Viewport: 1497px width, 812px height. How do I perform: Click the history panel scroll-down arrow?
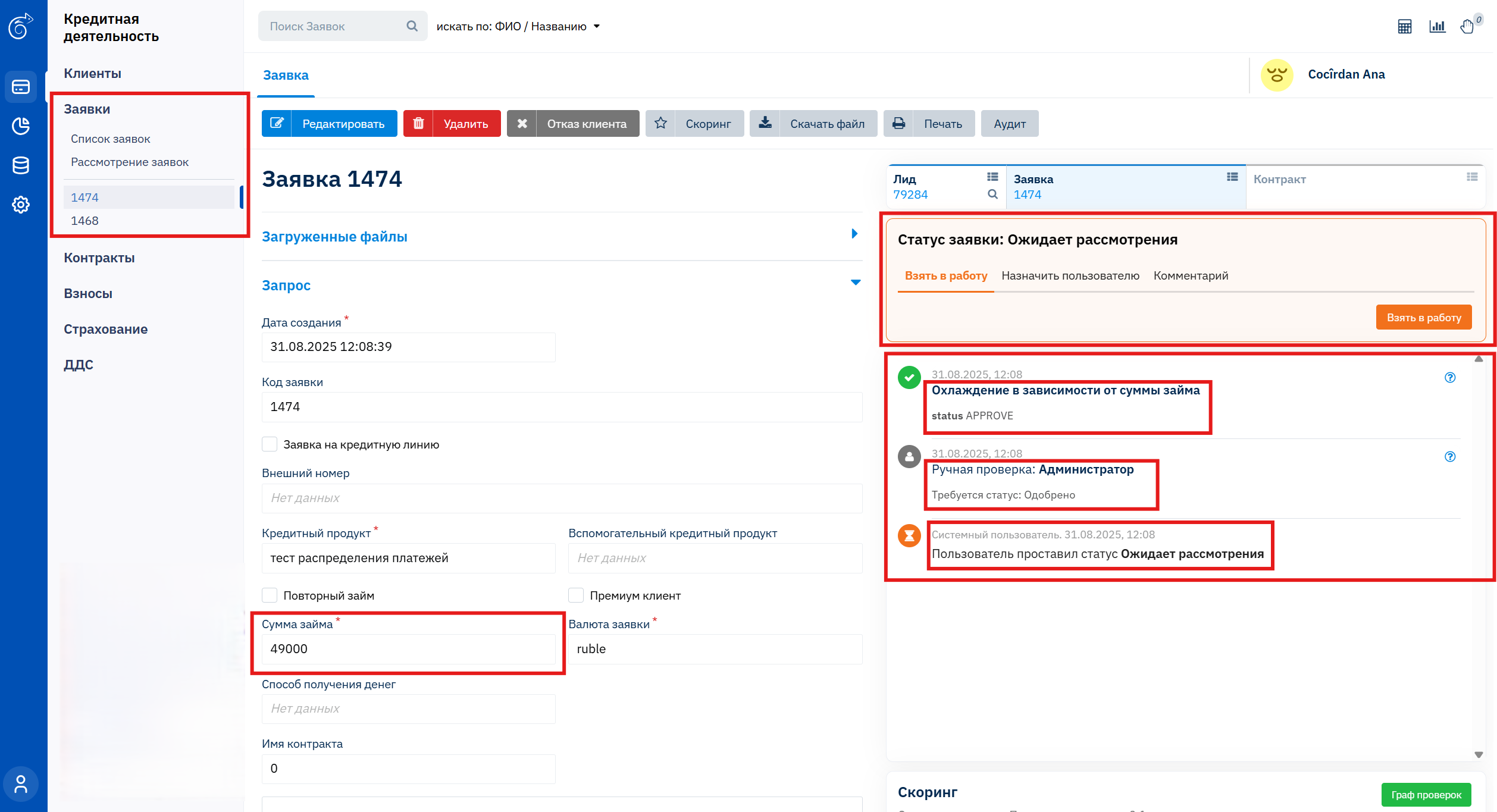point(1479,754)
